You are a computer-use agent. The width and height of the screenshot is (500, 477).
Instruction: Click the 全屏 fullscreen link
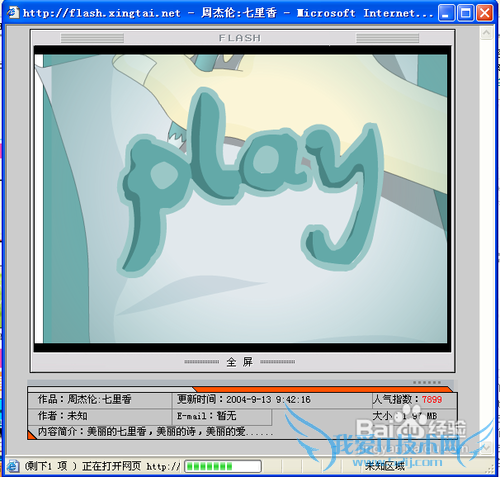(x=240, y=362)
